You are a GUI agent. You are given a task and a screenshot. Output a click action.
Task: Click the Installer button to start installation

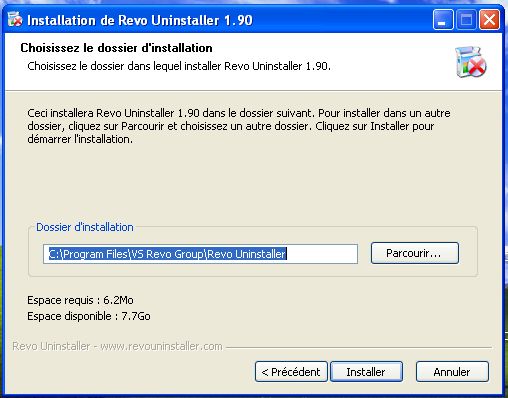coord(366,372)
